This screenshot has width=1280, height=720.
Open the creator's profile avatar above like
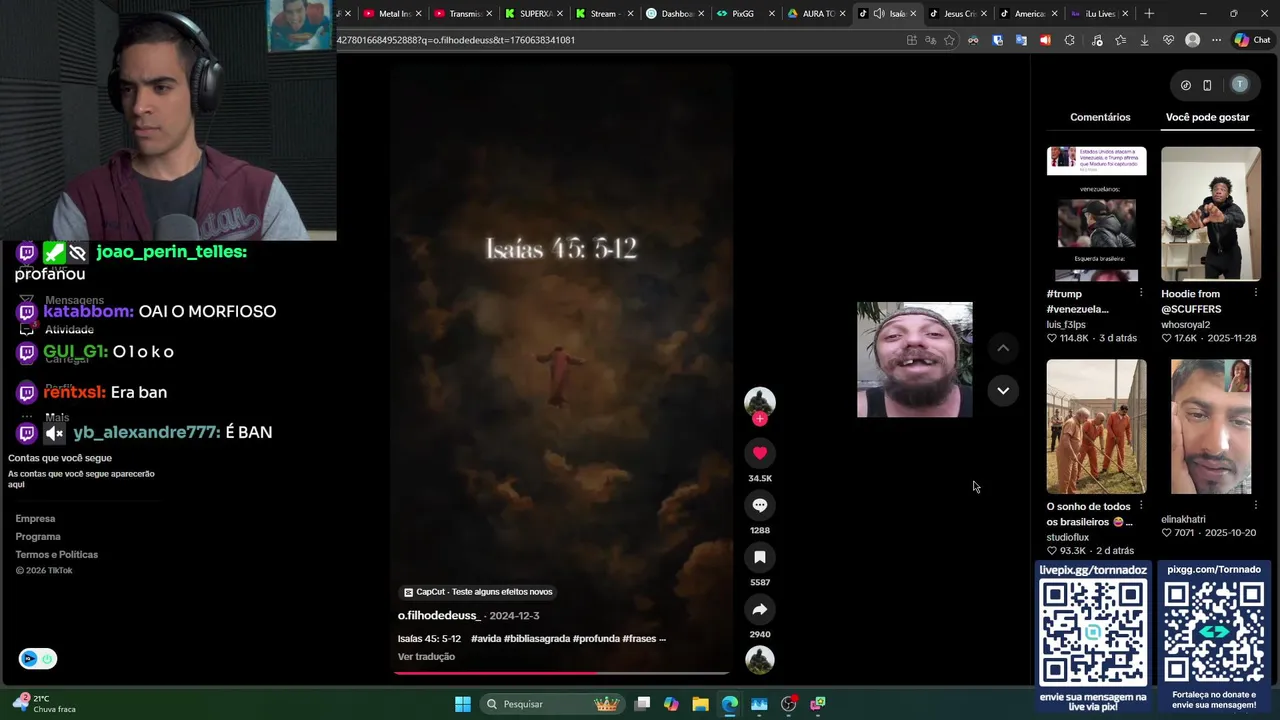760,401
